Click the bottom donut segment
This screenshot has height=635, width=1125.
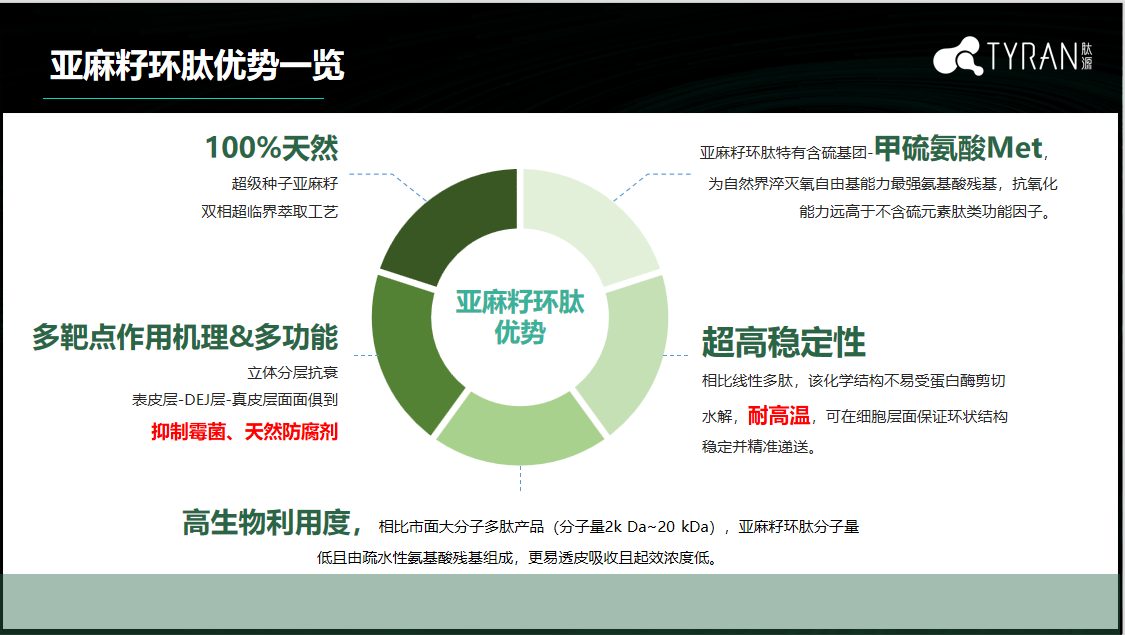pyautogui.click(x=520, y=434)
